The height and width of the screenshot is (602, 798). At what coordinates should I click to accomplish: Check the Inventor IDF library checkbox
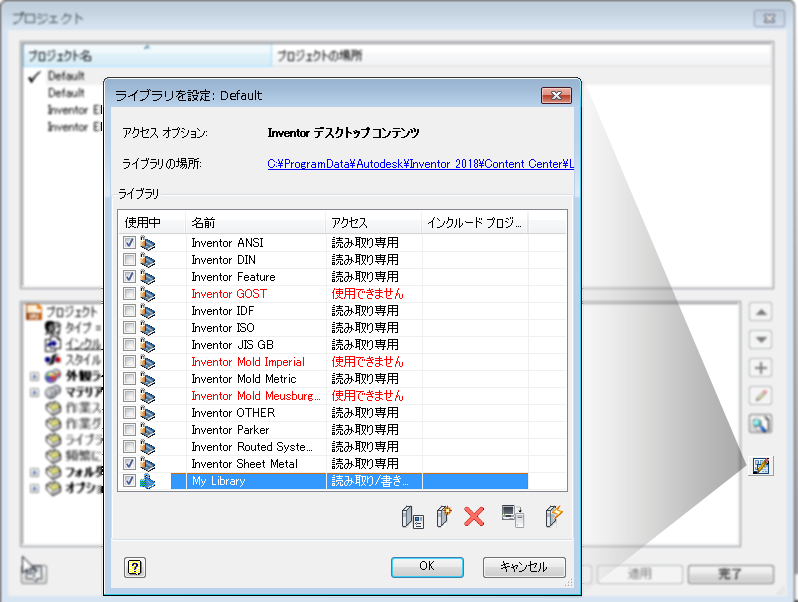[x=129, y=311]
